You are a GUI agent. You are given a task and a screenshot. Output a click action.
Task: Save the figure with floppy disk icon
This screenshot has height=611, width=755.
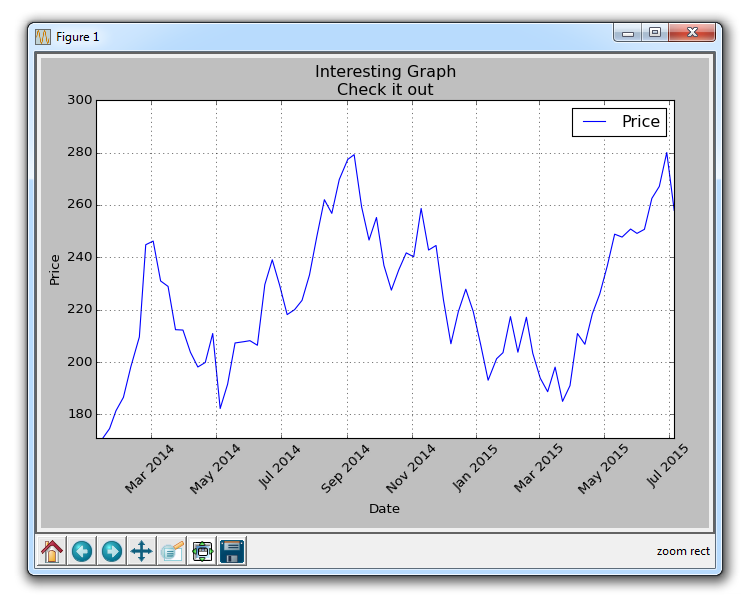pyautogui.click(x=232, y=551)
